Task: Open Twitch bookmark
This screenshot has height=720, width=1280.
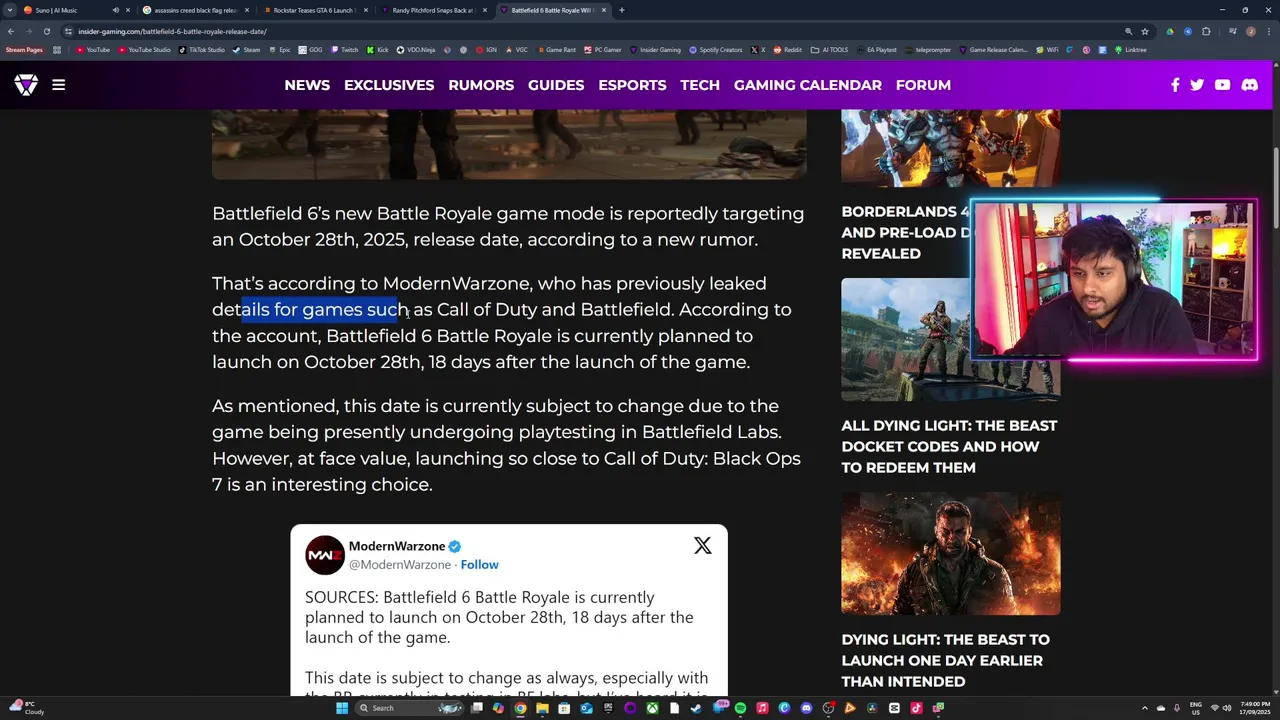Action: 344,50
